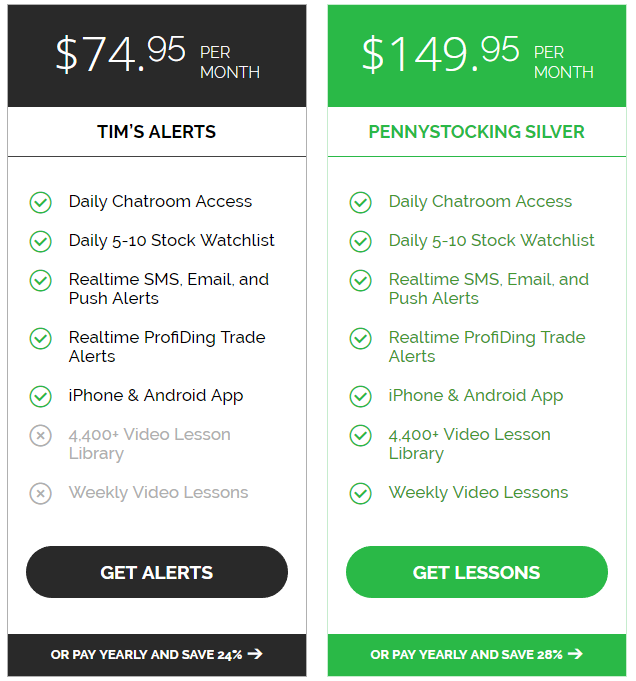Click Tim's Alerts Daily Chatroom Access checkmark

pos(40,202)
